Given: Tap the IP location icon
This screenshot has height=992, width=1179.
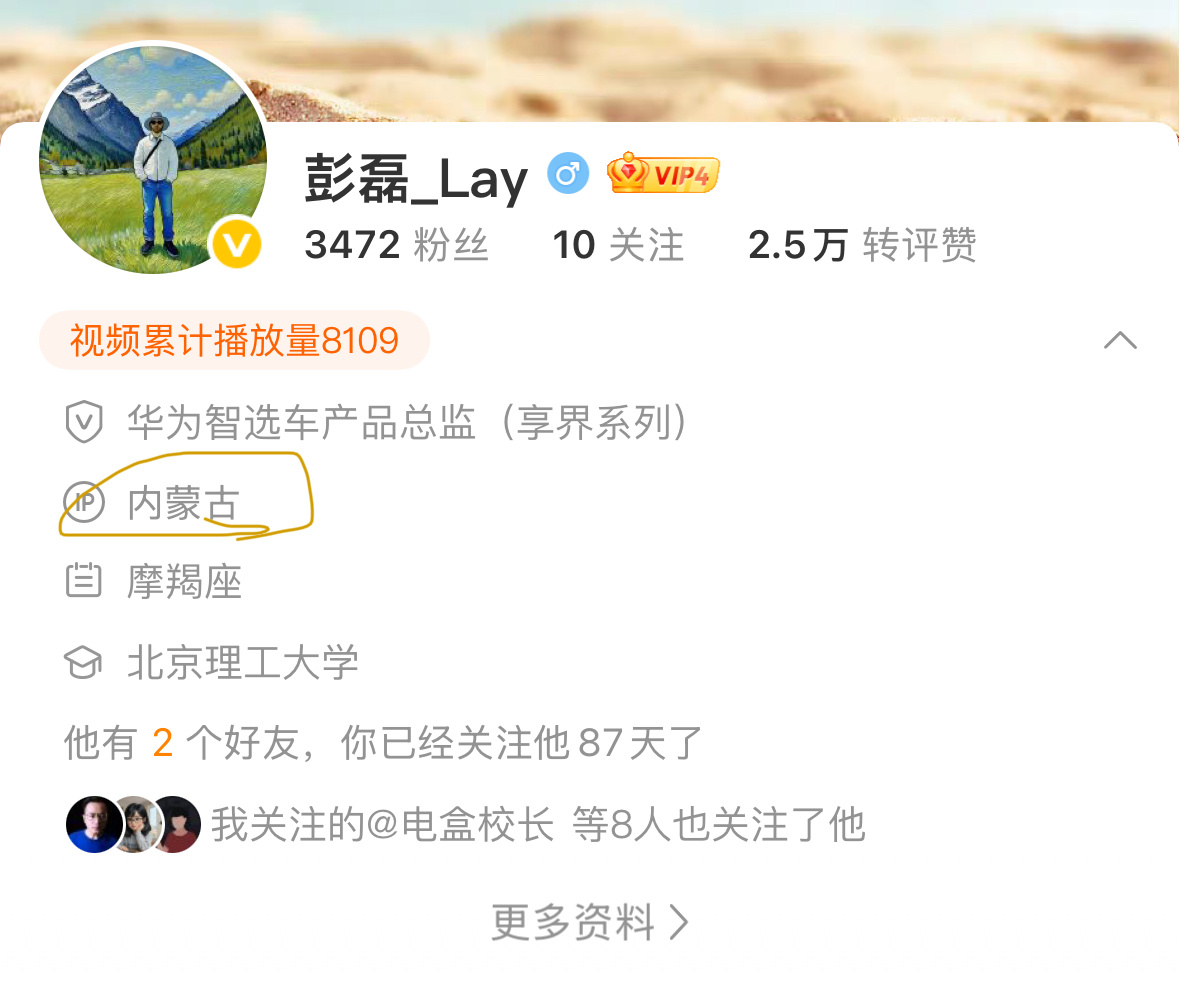Looking at the screenshot, I should pyautogui.click(x=83, y=502).
